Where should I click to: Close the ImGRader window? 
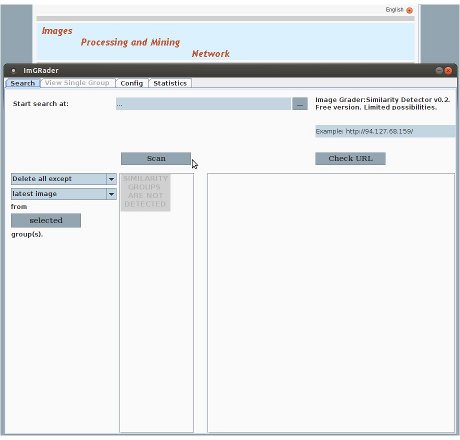coord(448,70)
